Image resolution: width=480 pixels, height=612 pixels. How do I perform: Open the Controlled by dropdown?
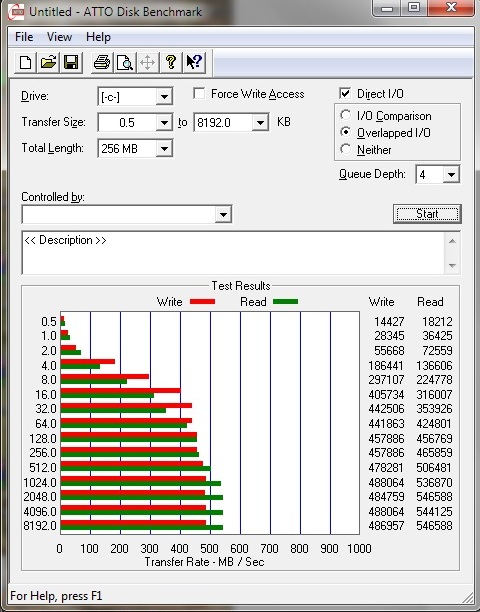(x=223, y=214)
